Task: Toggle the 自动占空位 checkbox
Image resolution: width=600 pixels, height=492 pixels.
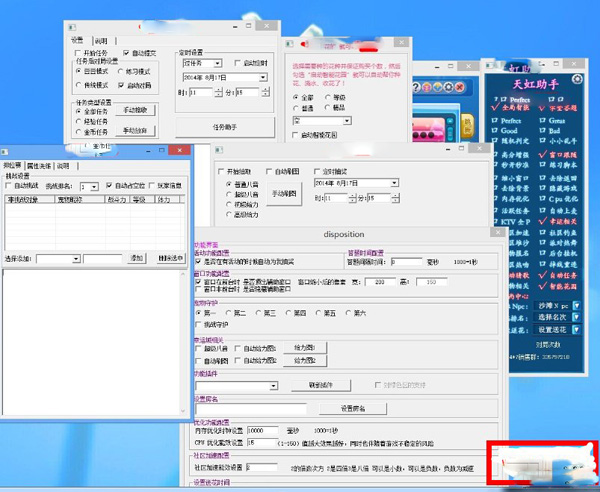Action: click(109, 186)
